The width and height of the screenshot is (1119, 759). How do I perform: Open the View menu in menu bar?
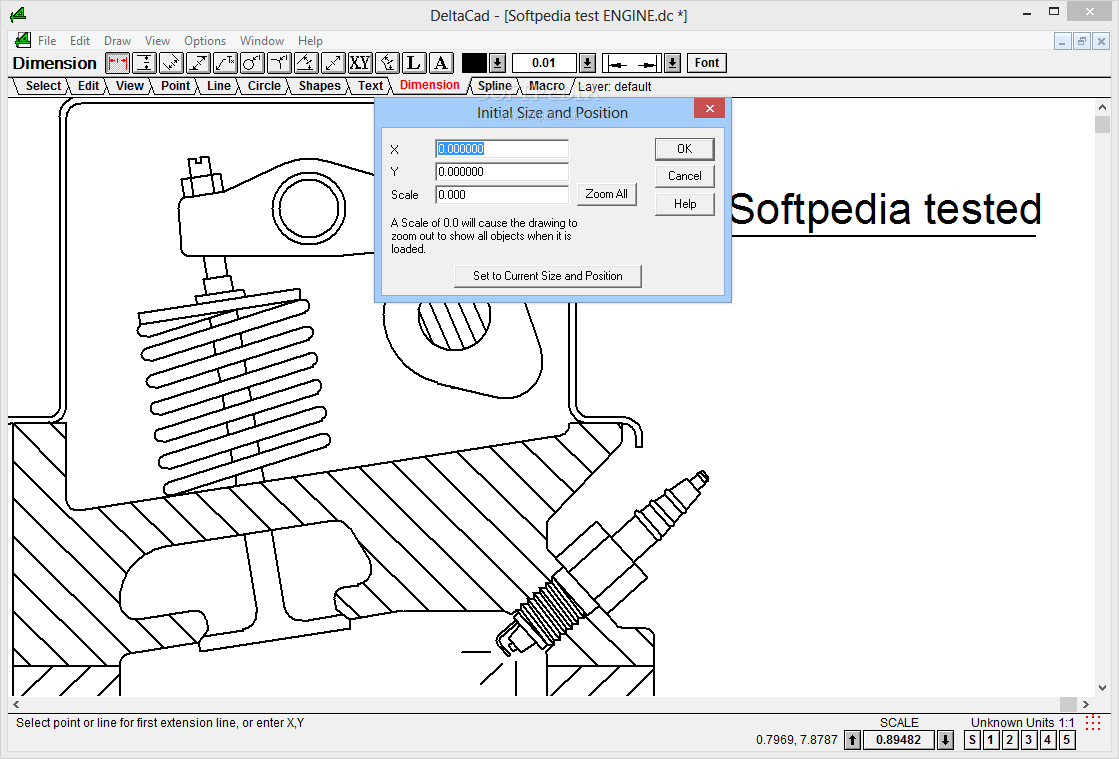click(157, 41)
